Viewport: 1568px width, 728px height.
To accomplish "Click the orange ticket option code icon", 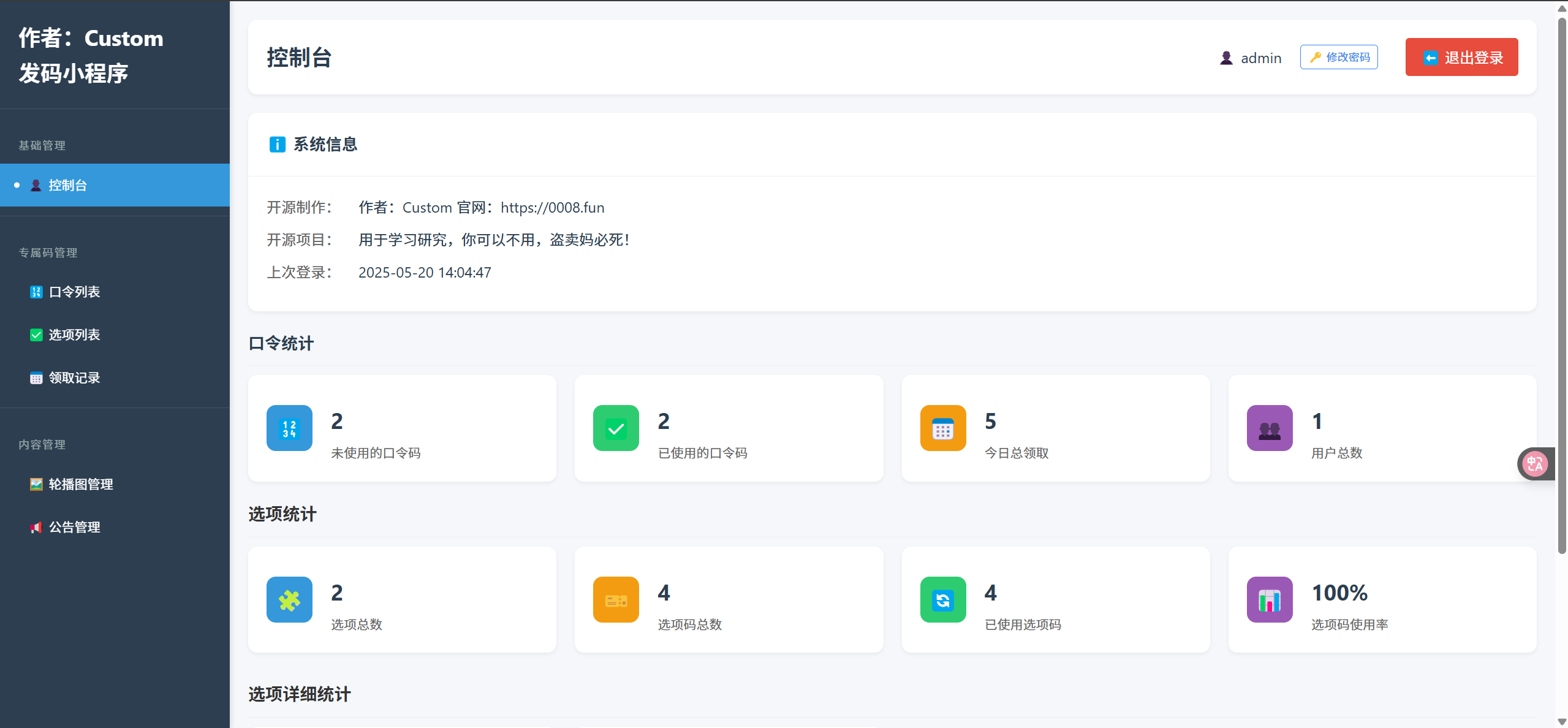I will coord(616,600).
